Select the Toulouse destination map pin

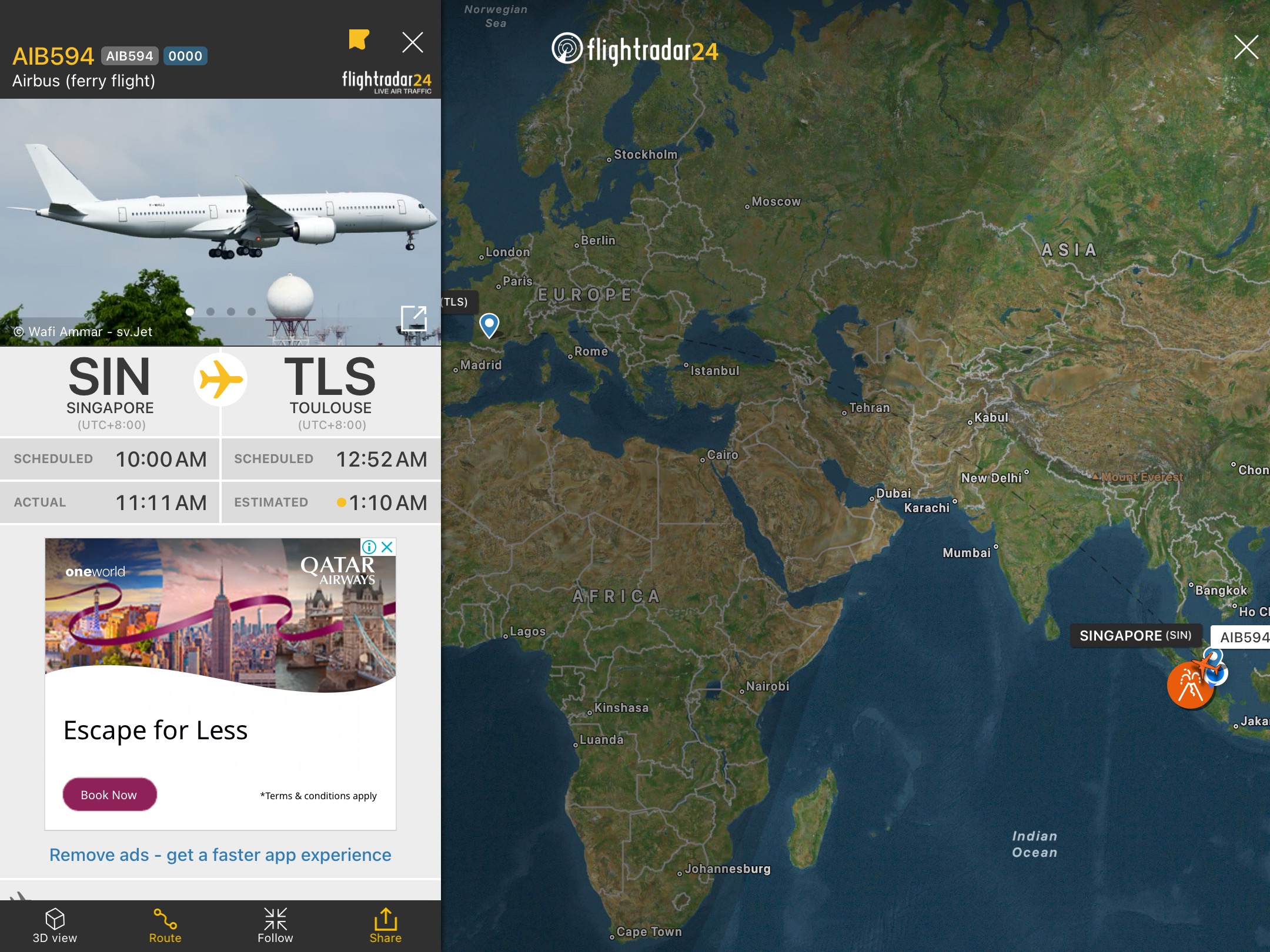pos(489,325)
